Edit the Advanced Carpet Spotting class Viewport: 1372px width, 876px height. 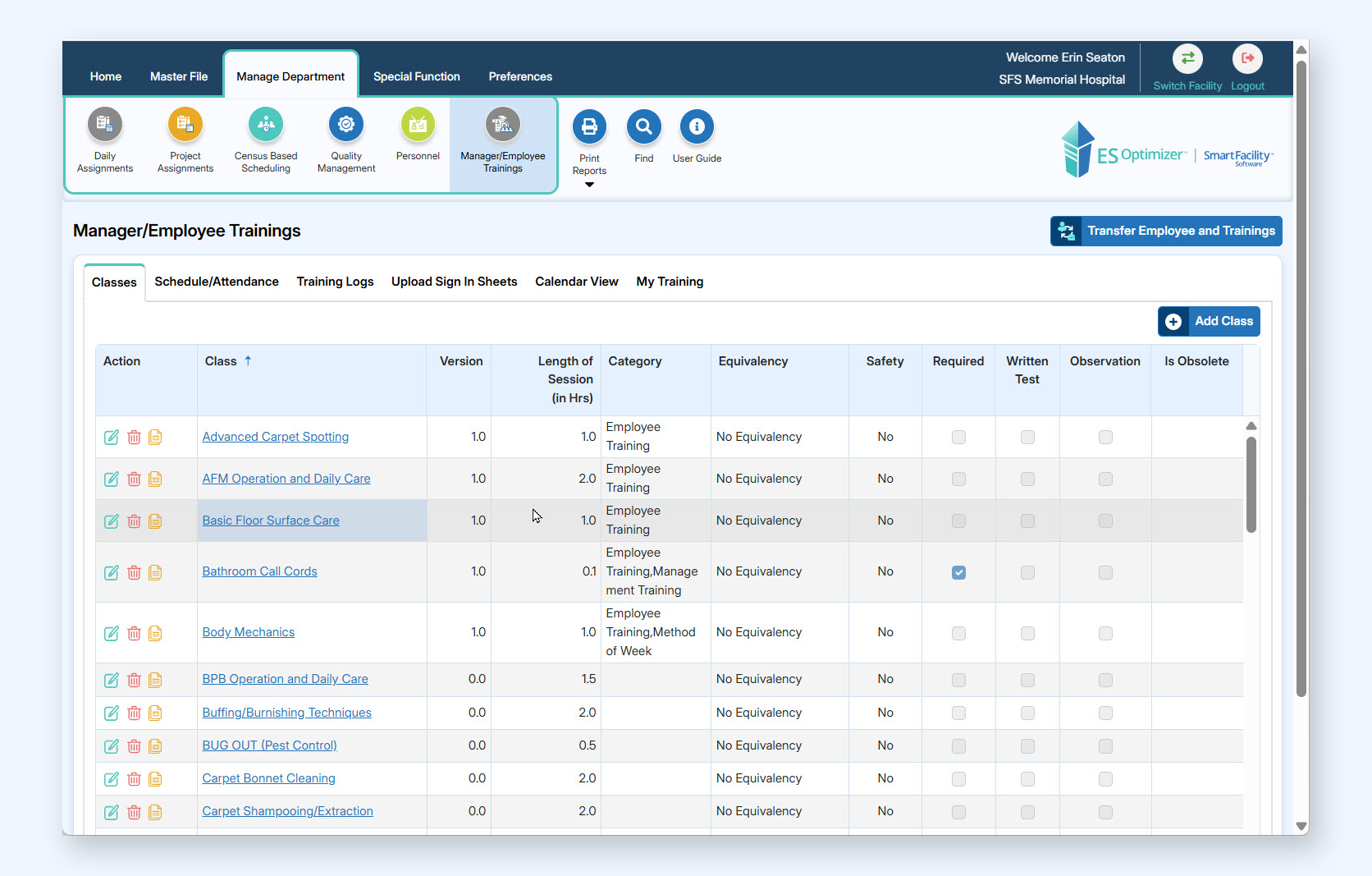[112, 438]
